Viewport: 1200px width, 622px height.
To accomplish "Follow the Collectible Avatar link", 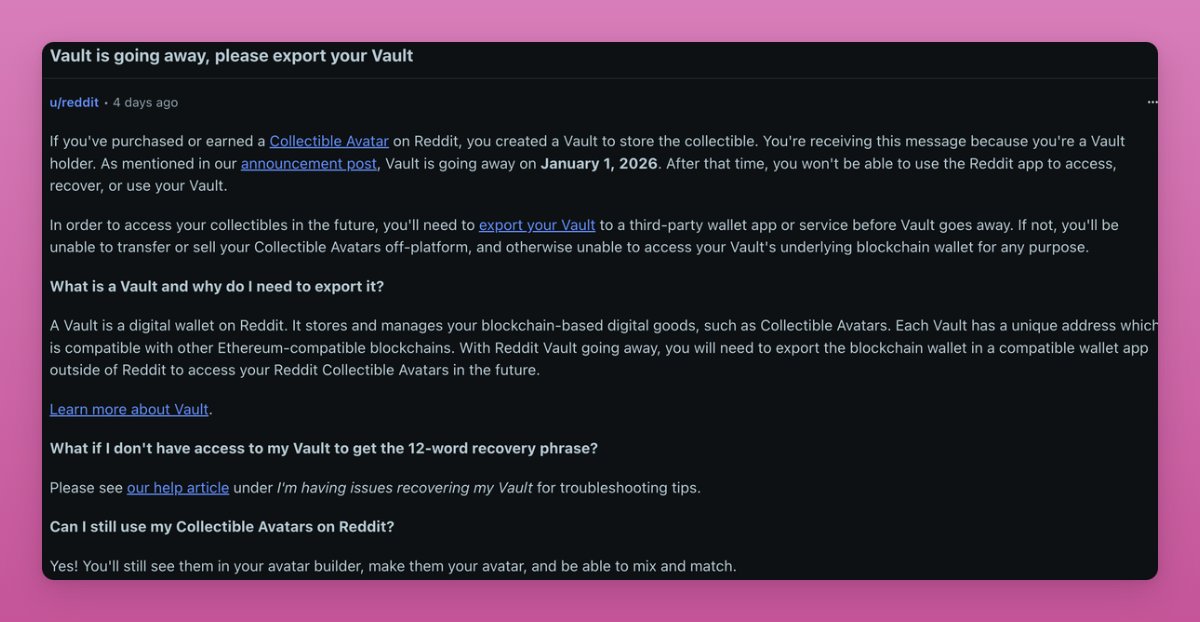I will pyautogui.click(x=329, y=141).
